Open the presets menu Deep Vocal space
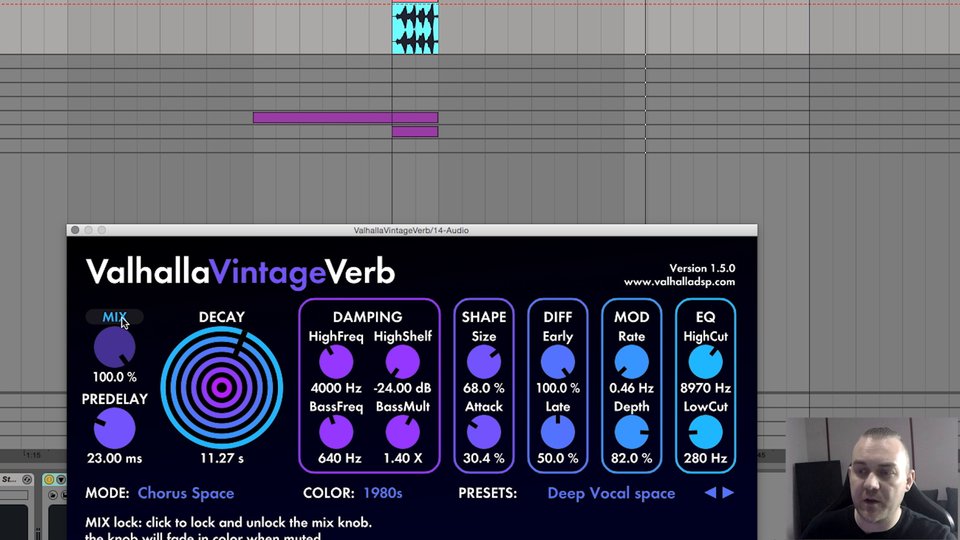The height and width of the screenshot is (540, 960). click(611, 493)
